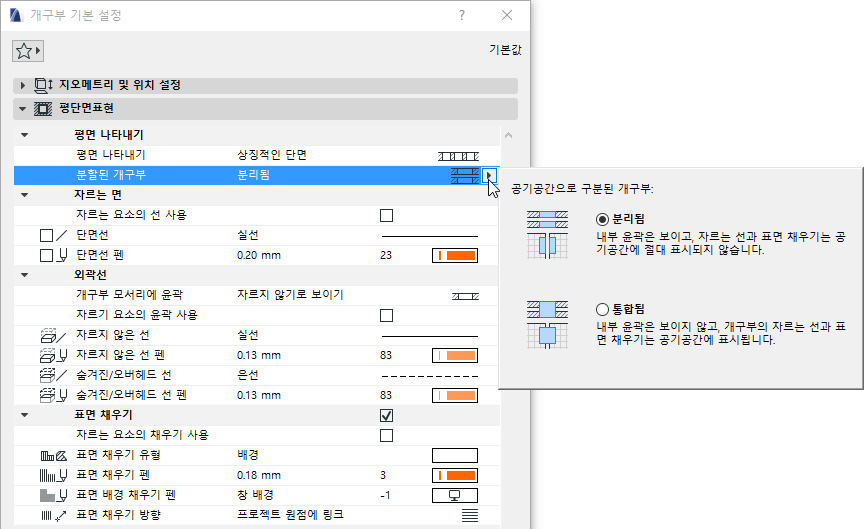Close the 개구부 기본 설정 dialog
This screenshot has height=529, width=864.
click(x=507, y=15)
